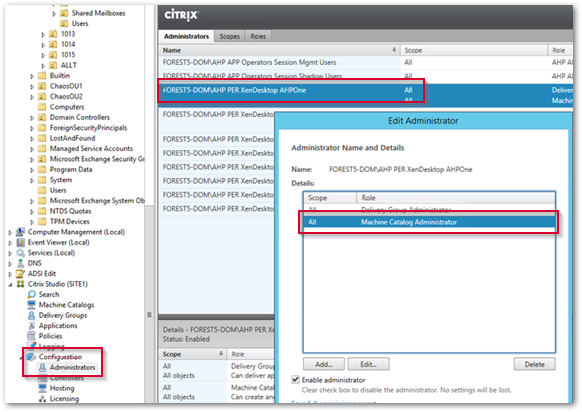The width and height of the screenshot is (582, 412).
Task: Click the Scope column header in administrators list
Action: [474, 50]
